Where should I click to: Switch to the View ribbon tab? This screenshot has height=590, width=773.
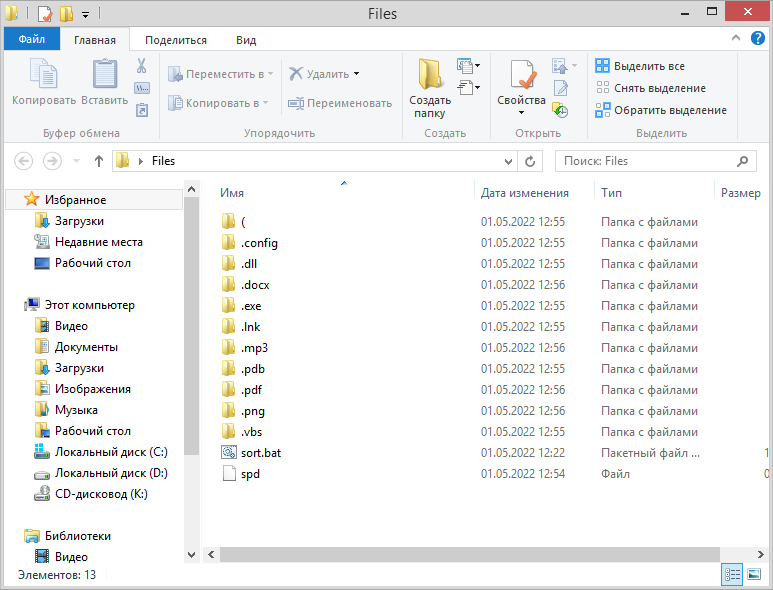pyautogui.click(x=246, y=40)
